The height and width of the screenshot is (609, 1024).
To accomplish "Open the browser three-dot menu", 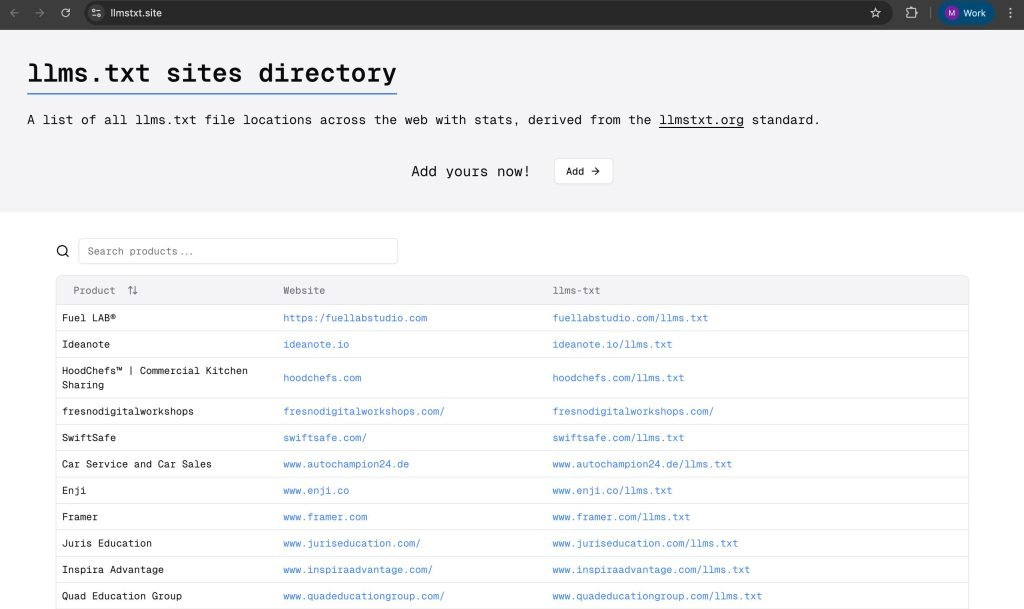I will coord(1010,13).
